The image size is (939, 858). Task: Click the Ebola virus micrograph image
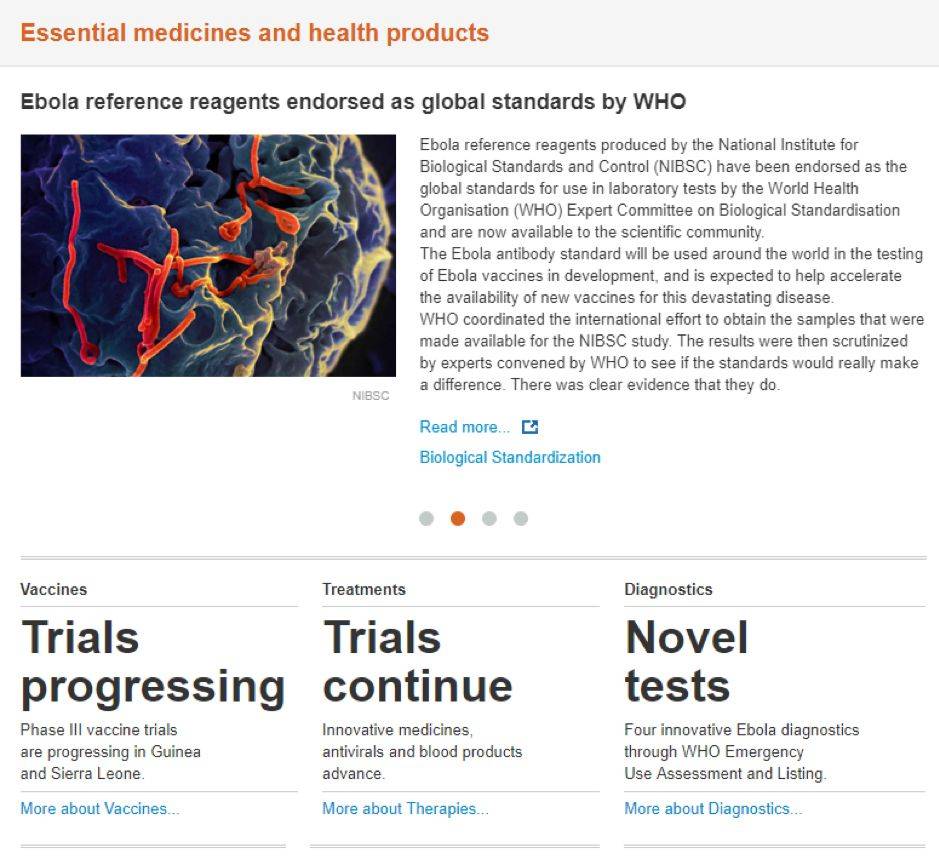point(208,256)
